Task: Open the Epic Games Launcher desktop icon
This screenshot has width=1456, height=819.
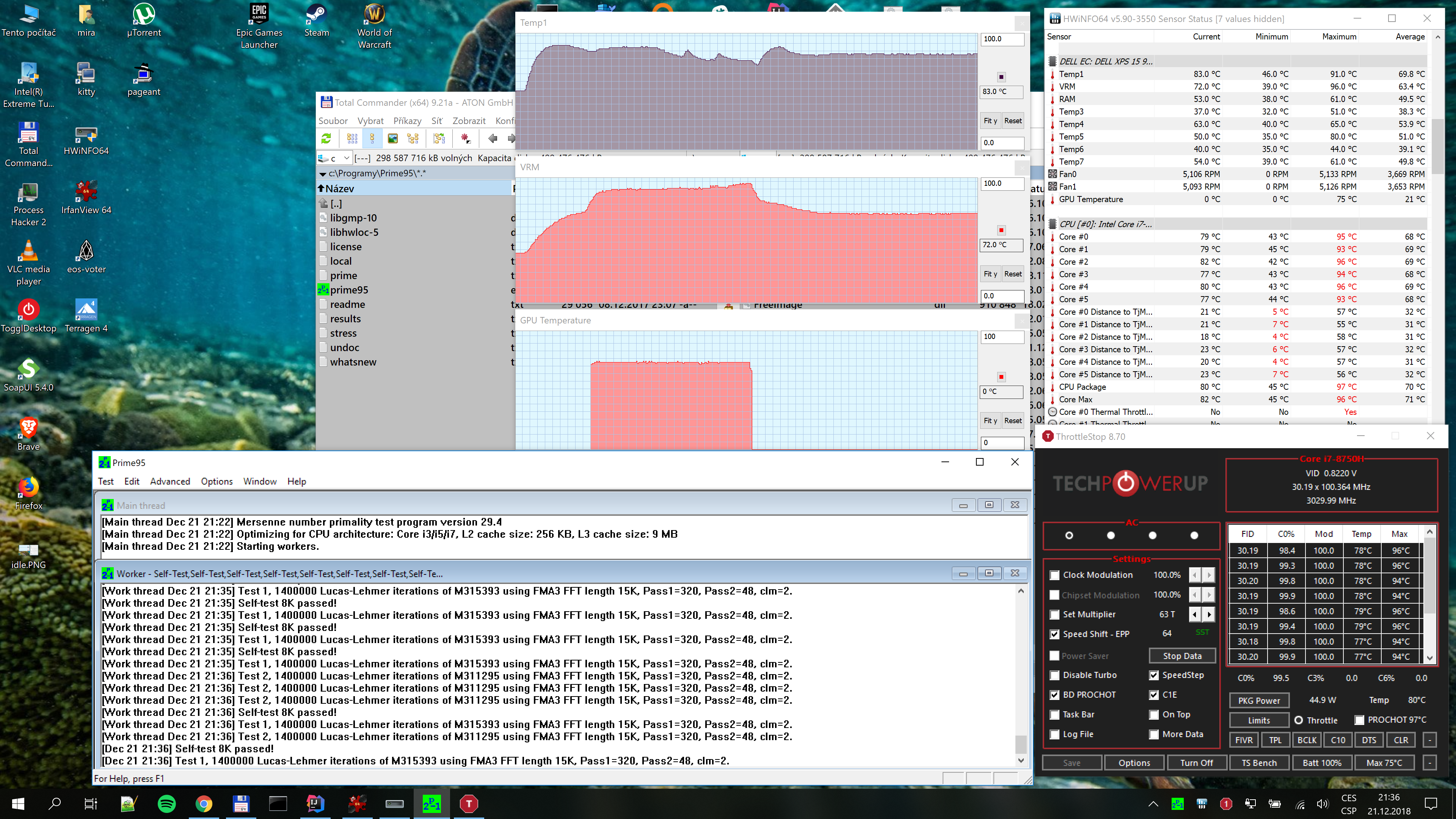Action: (x=259, y=26)
